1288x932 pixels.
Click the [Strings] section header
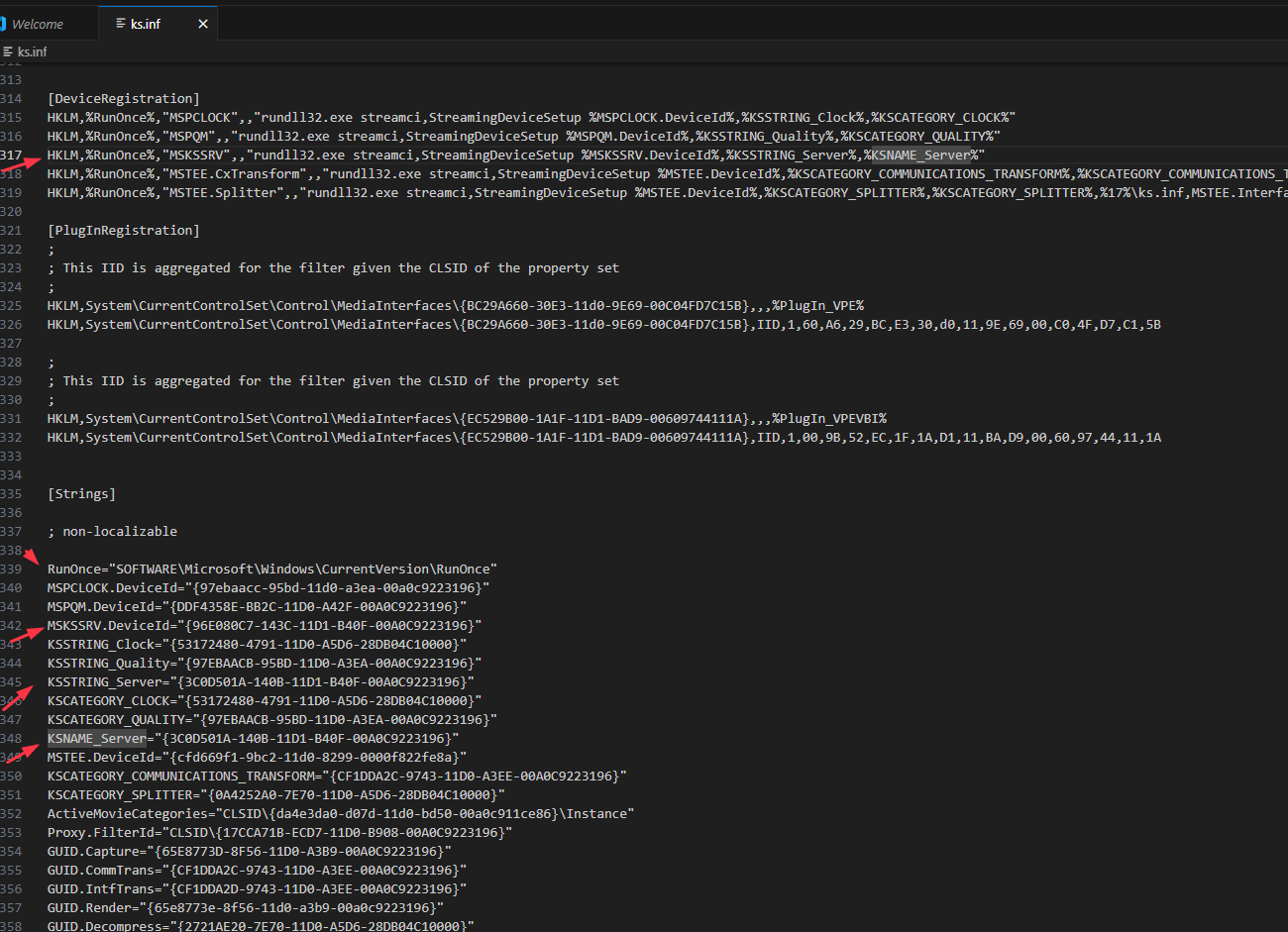pos(80,493)
